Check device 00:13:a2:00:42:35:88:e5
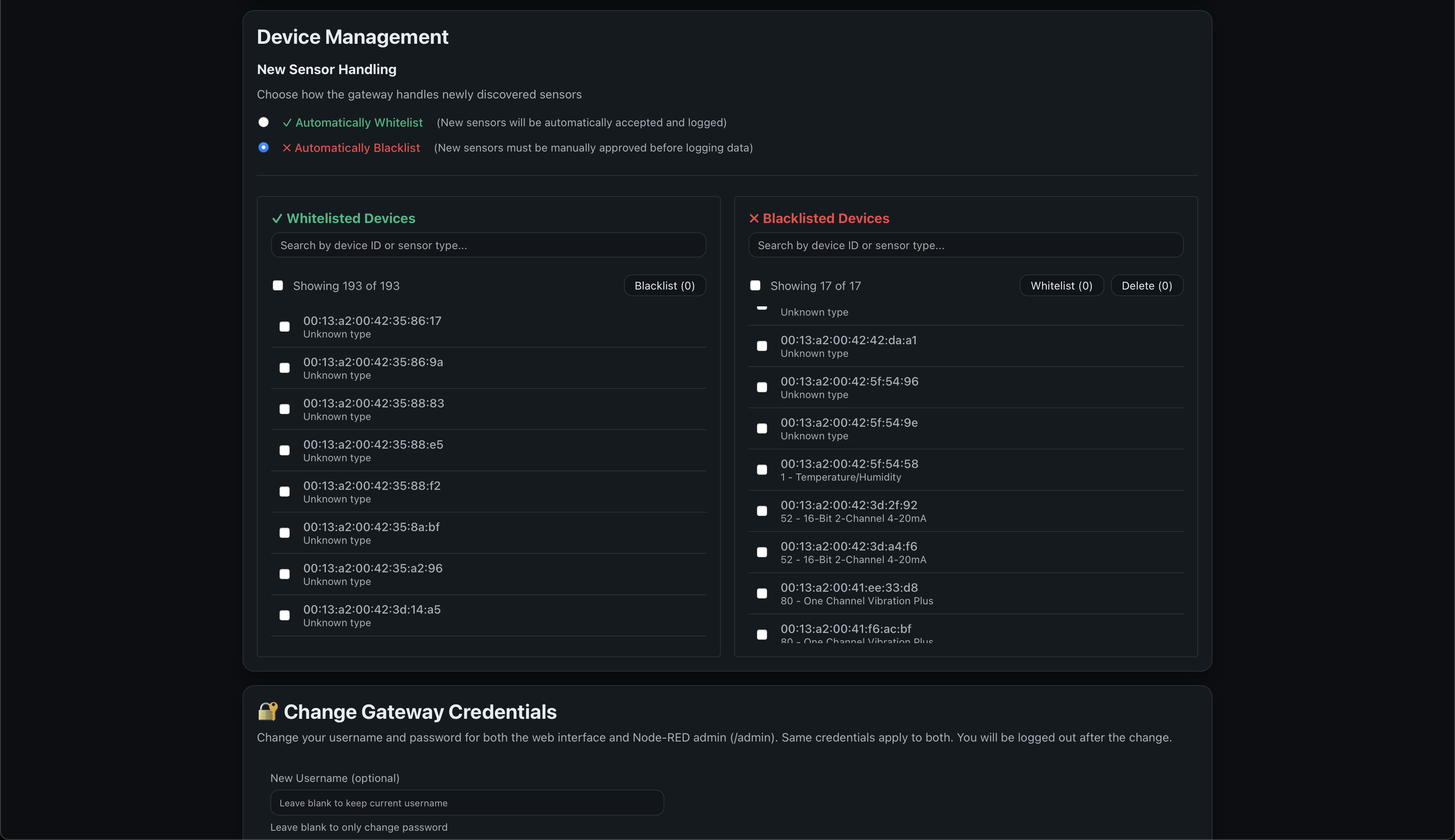This screenshot has height=840, width=1455. point(285,451)
